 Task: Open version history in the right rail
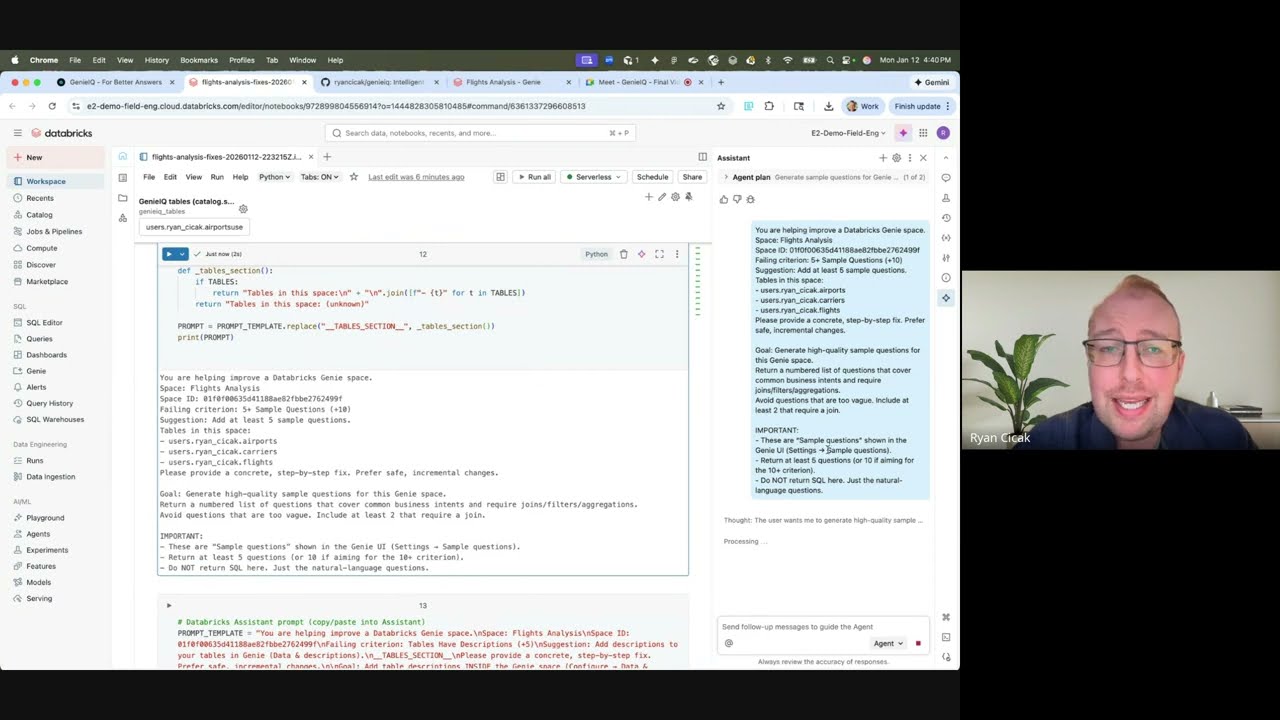(x=946, y=218)
